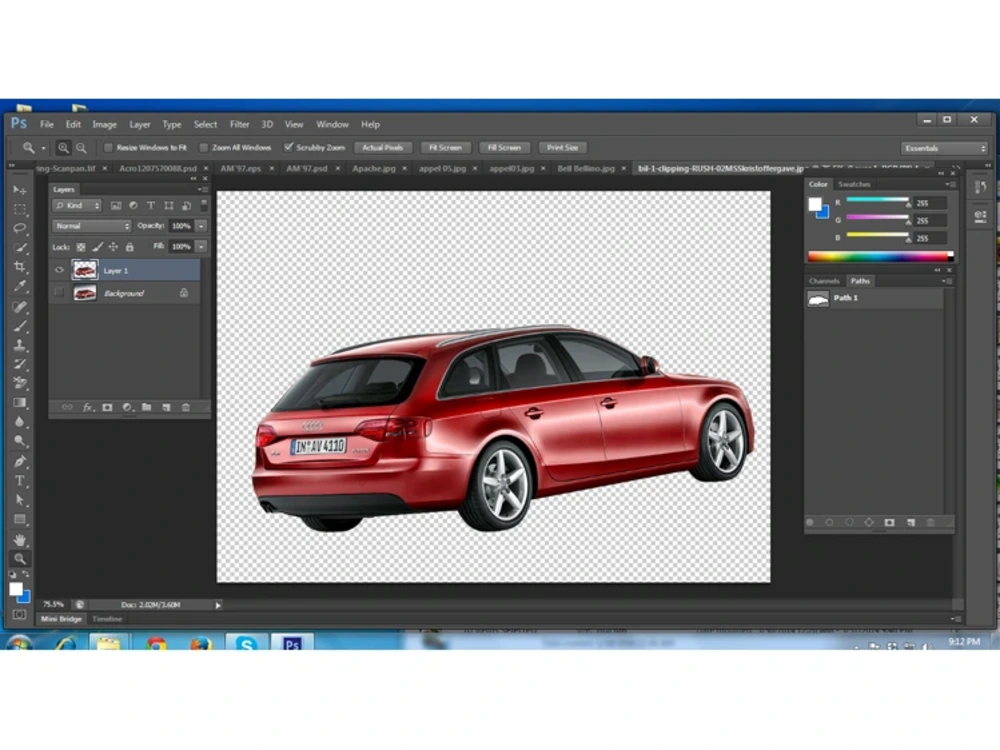
Task: Click the Actual Pixels button
Action: click(x=383, y=148)
